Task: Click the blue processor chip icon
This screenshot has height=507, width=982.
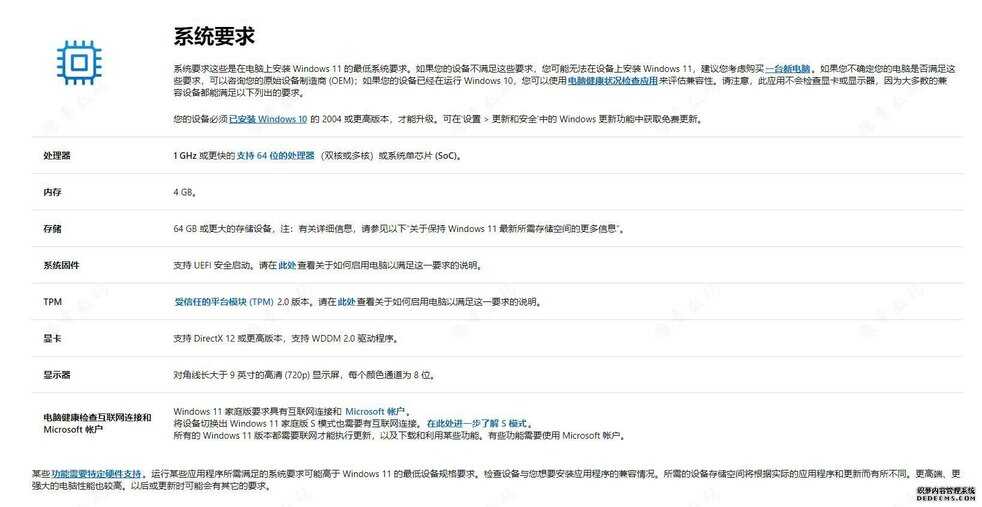Action: [x=80, y=63]
